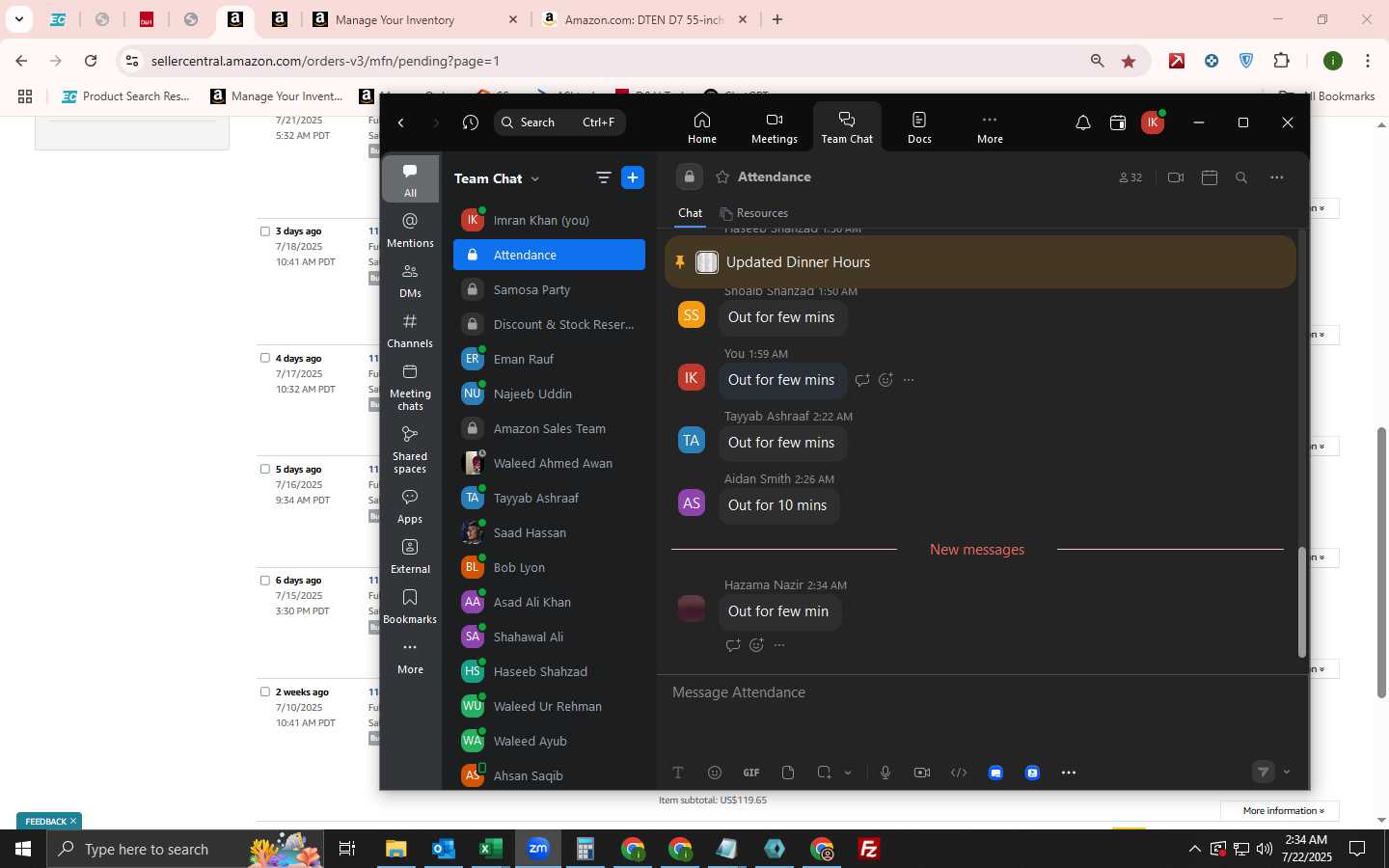Open Samosa Party chat
This screenshot has width=1389, height=868.
tap(549, 289)
